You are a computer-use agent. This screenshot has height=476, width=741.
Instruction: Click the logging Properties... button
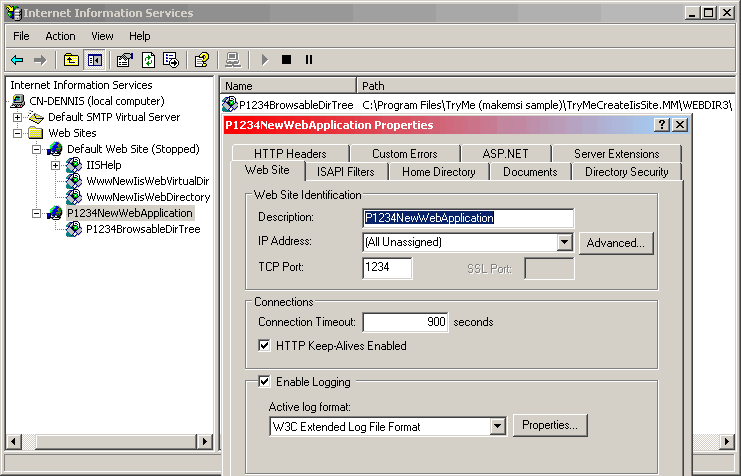(x=550, y=426)
